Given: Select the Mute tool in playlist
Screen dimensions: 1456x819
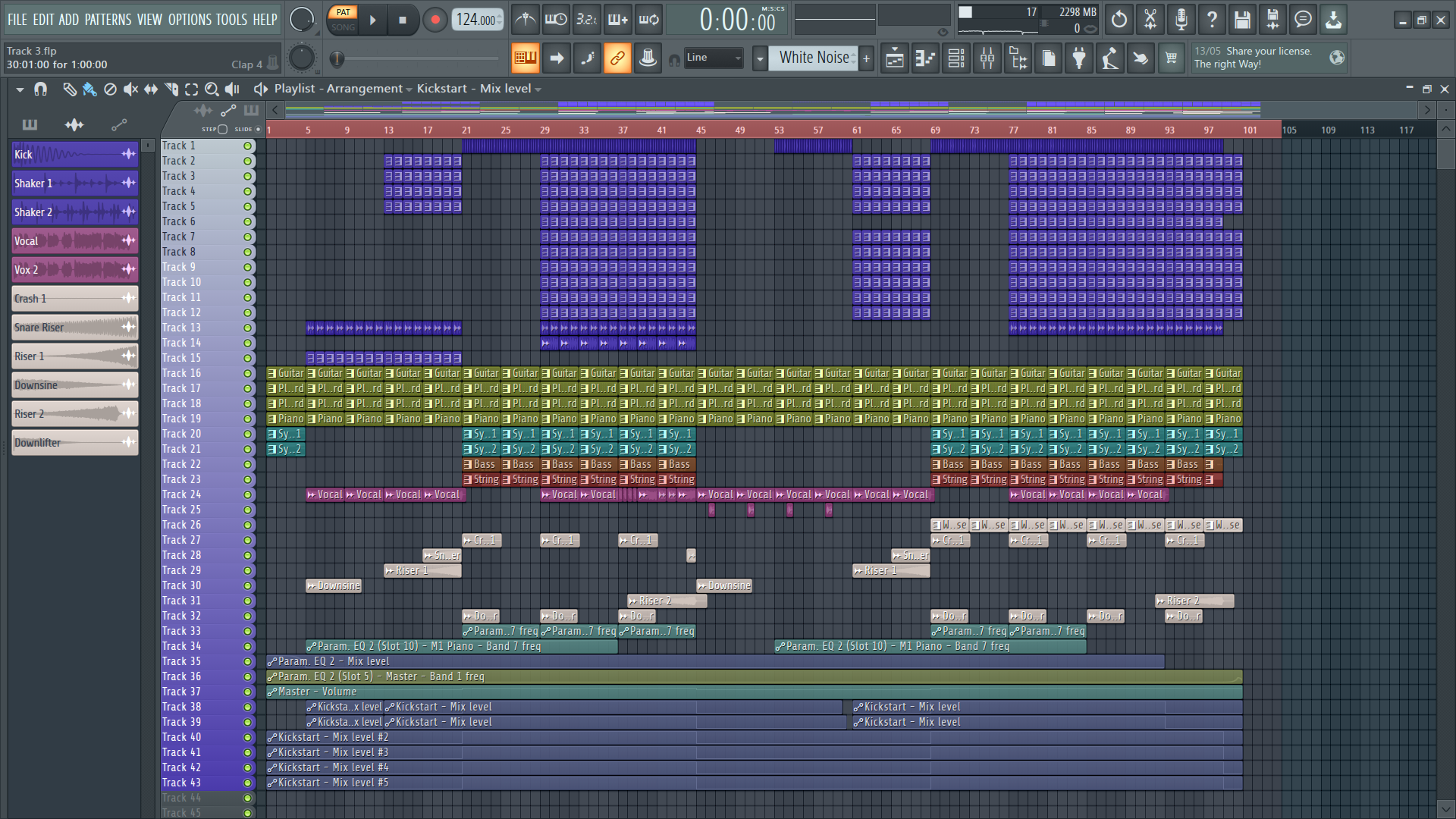Looking at the screenshot, I should tap(130, 89).
